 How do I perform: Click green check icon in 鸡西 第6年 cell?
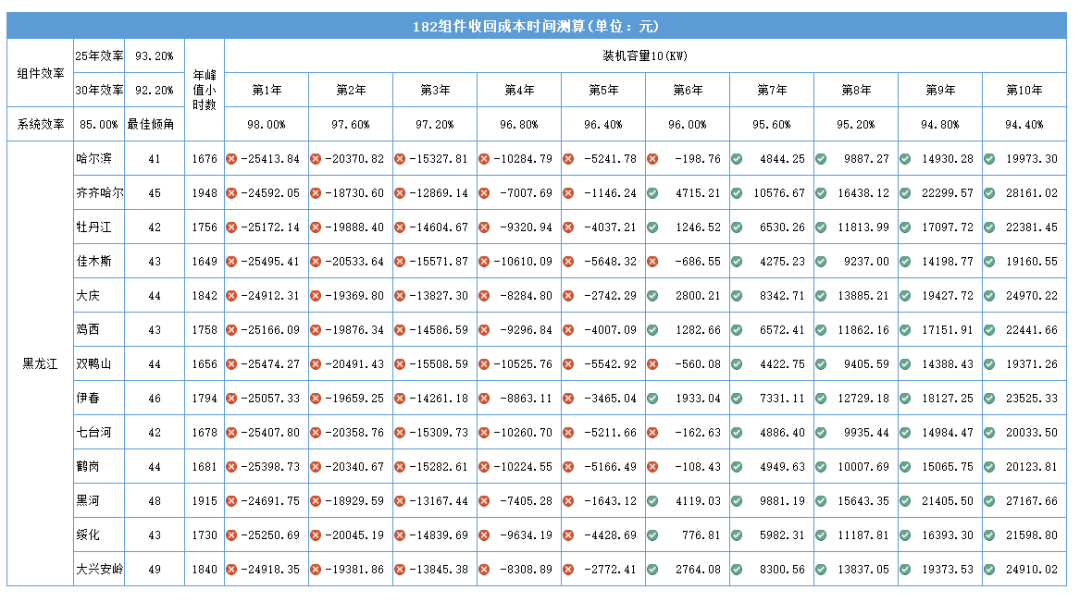[652, 329]
